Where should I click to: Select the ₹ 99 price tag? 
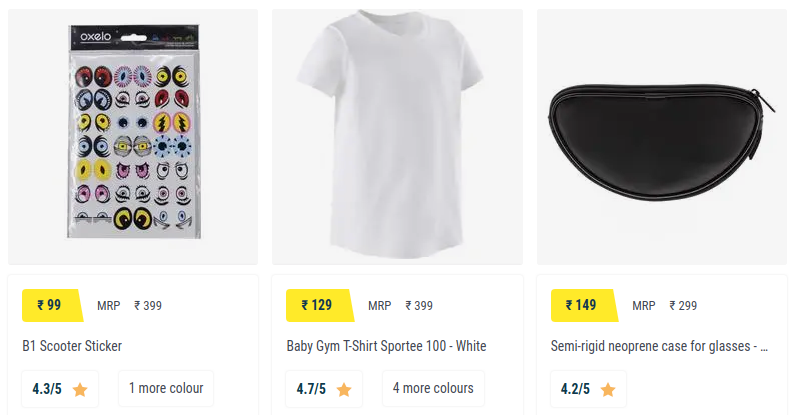52,305
